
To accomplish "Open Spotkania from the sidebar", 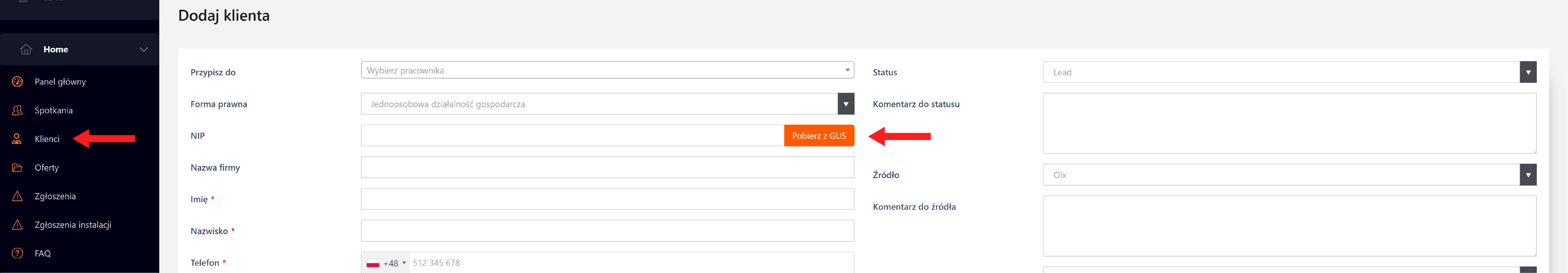I will tap(54, 110).
